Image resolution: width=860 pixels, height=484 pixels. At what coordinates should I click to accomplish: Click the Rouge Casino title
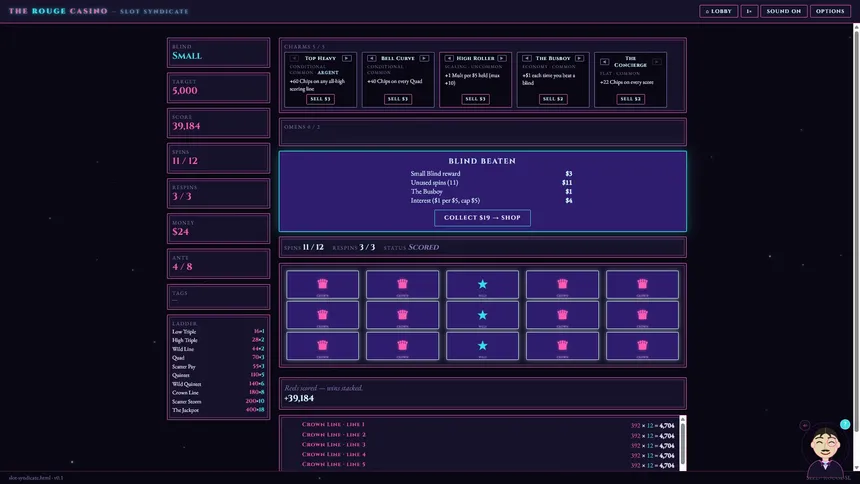[58, 11]
